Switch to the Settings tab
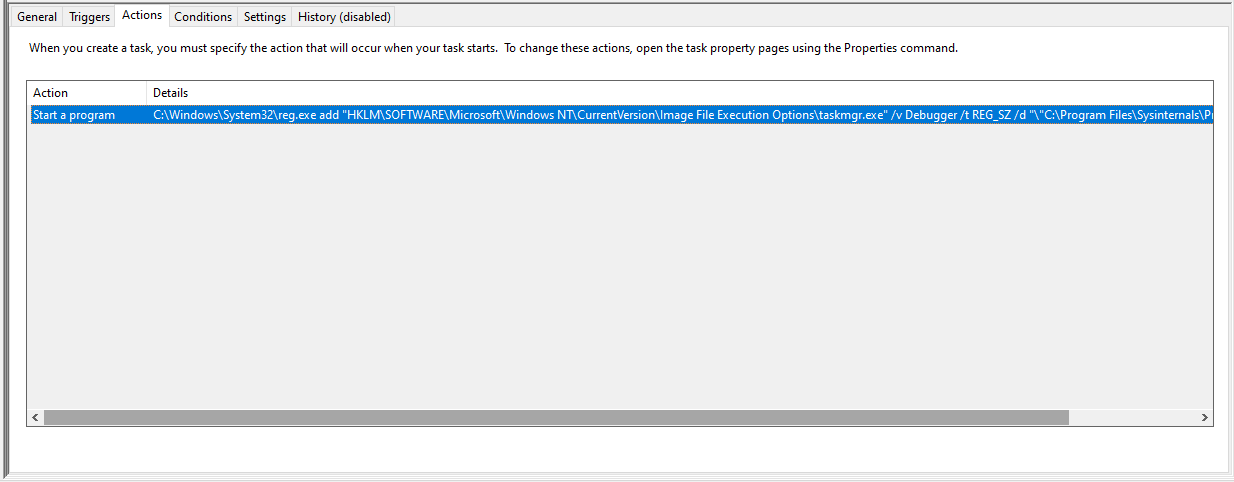 (265, 17)
